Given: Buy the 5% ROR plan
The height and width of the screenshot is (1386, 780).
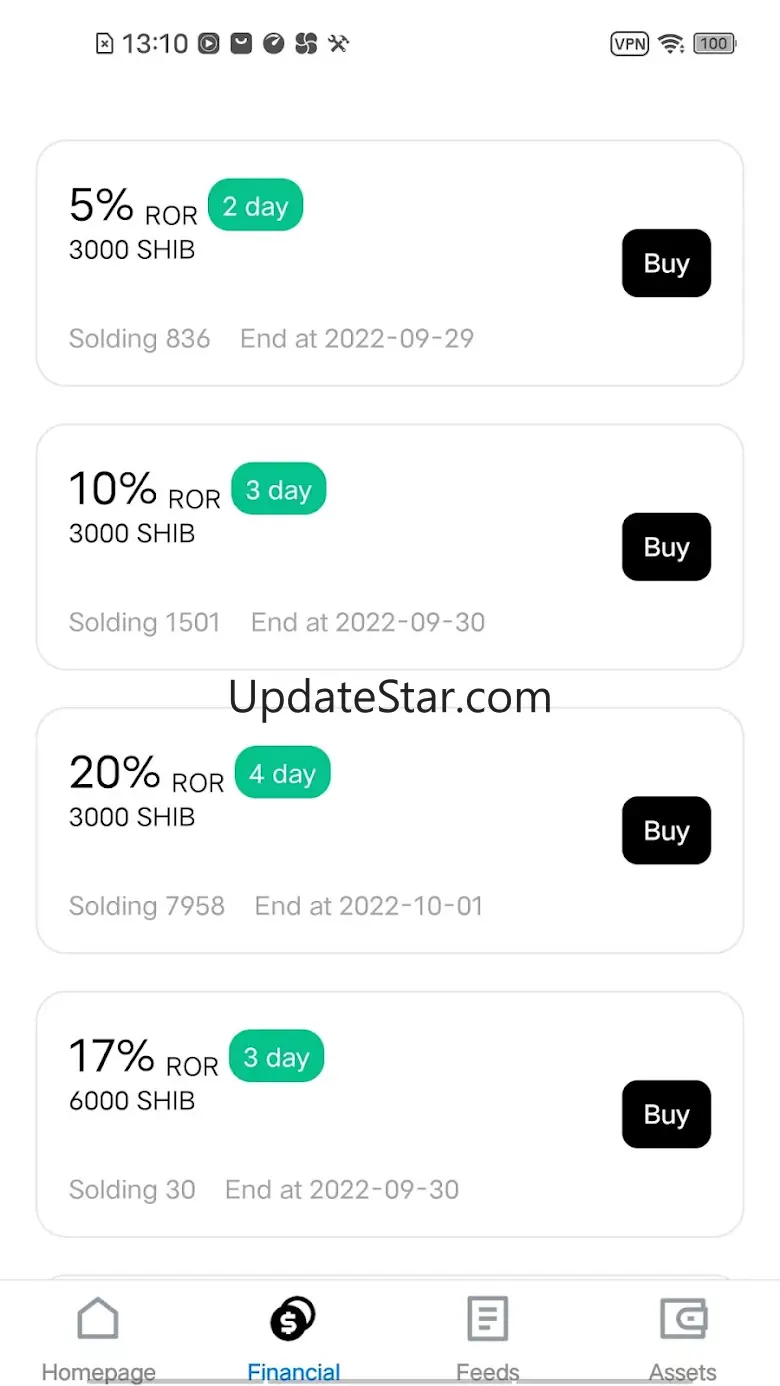Looking at the screenshot, I should pyautogui.click(x=666, y=263).
